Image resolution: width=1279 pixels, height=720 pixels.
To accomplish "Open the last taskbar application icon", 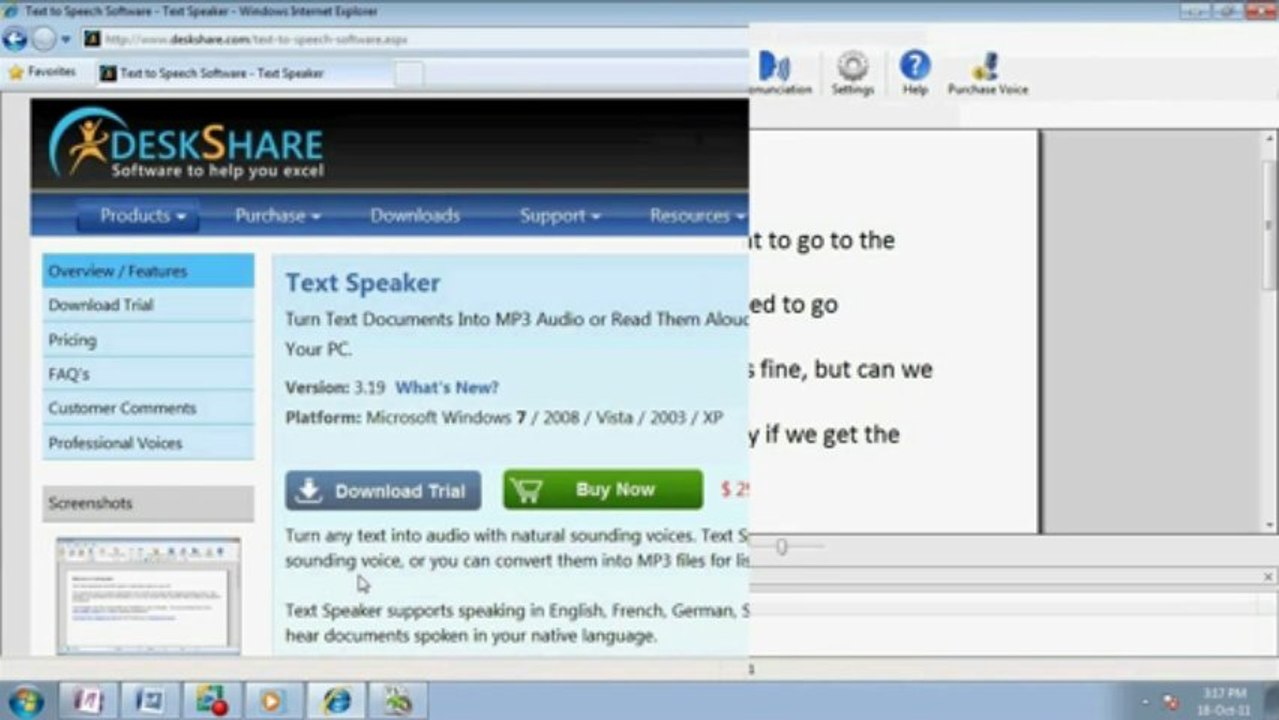I will coord(398,701).
